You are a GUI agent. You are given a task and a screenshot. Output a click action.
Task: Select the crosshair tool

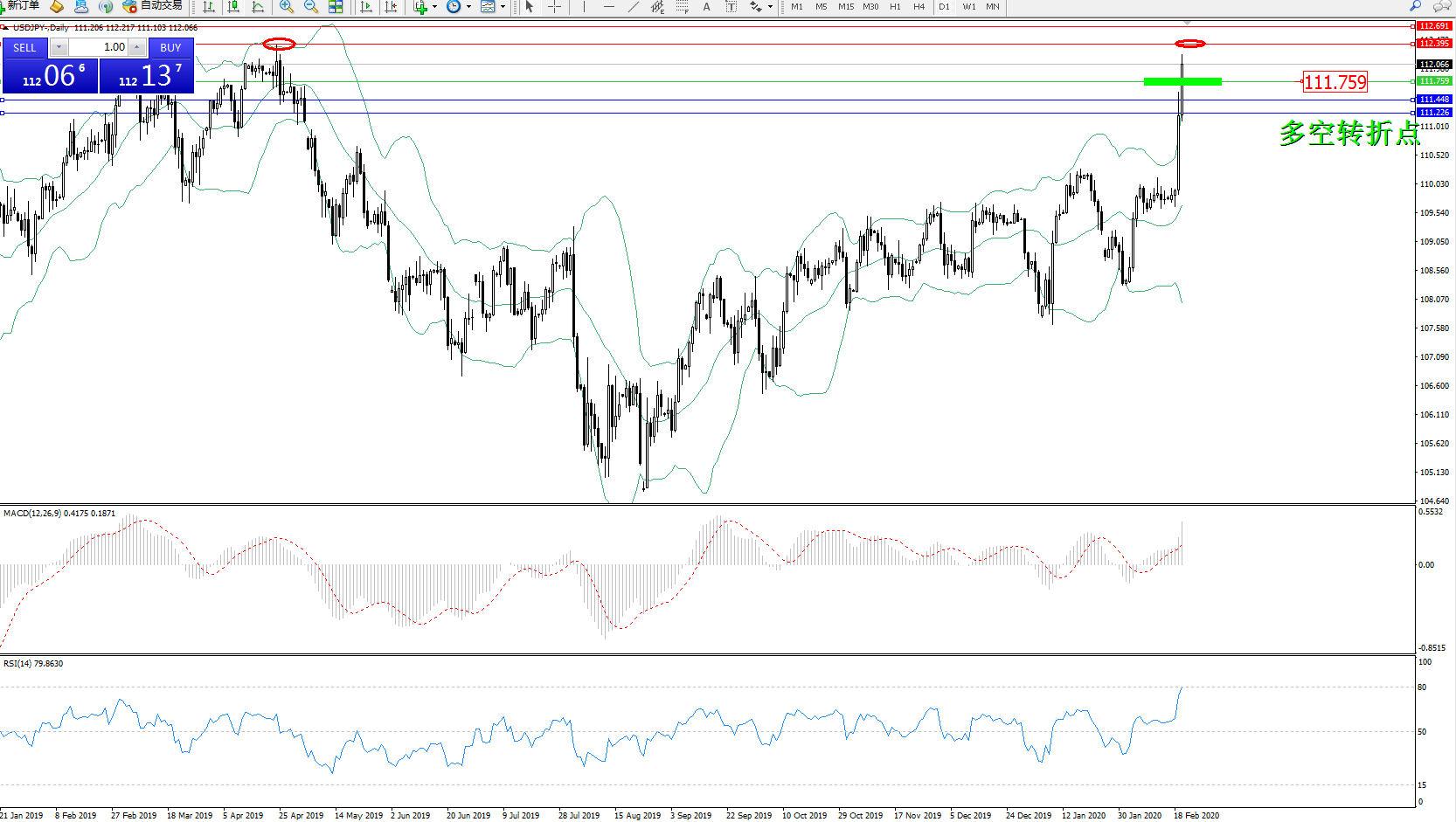pyautogui.click(x=554, y=7)
